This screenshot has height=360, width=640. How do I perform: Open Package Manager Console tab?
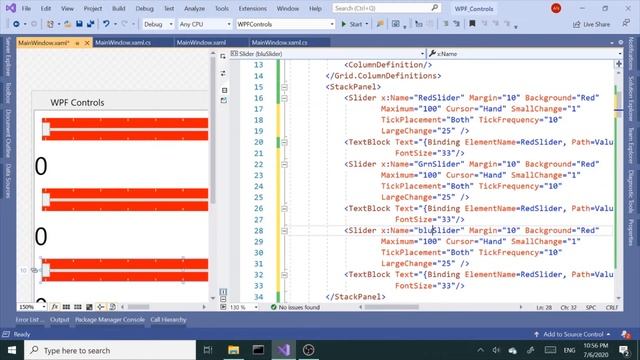point(110,320)
